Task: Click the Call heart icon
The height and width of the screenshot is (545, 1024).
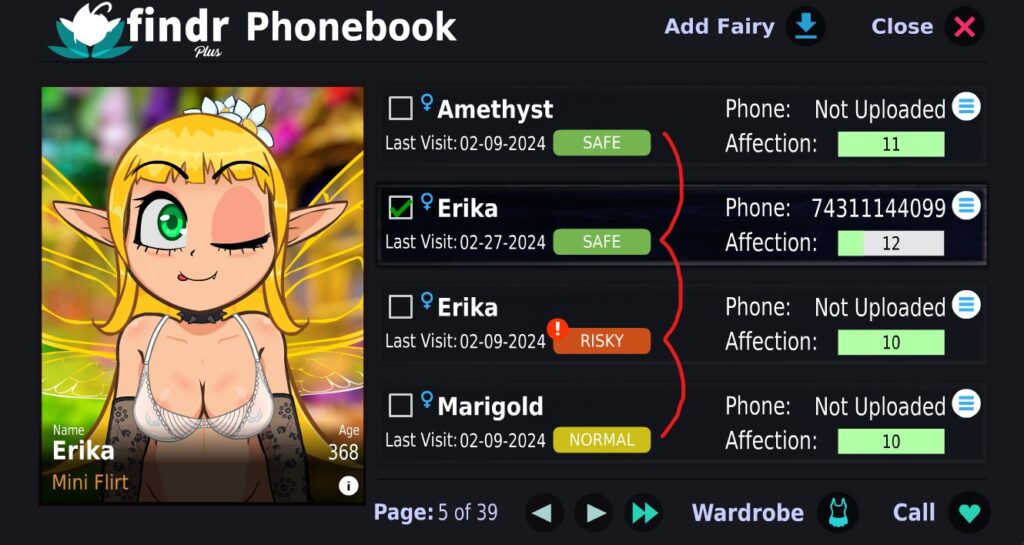Action: click(970, 512)
